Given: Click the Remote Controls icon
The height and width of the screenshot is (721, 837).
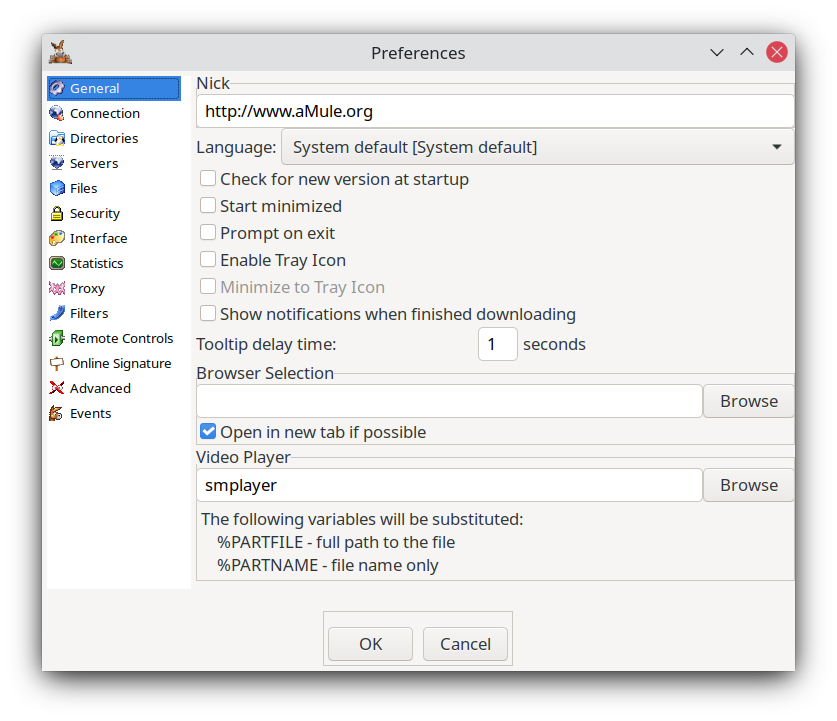Looking at the screenshot, I should click(57, 338).
